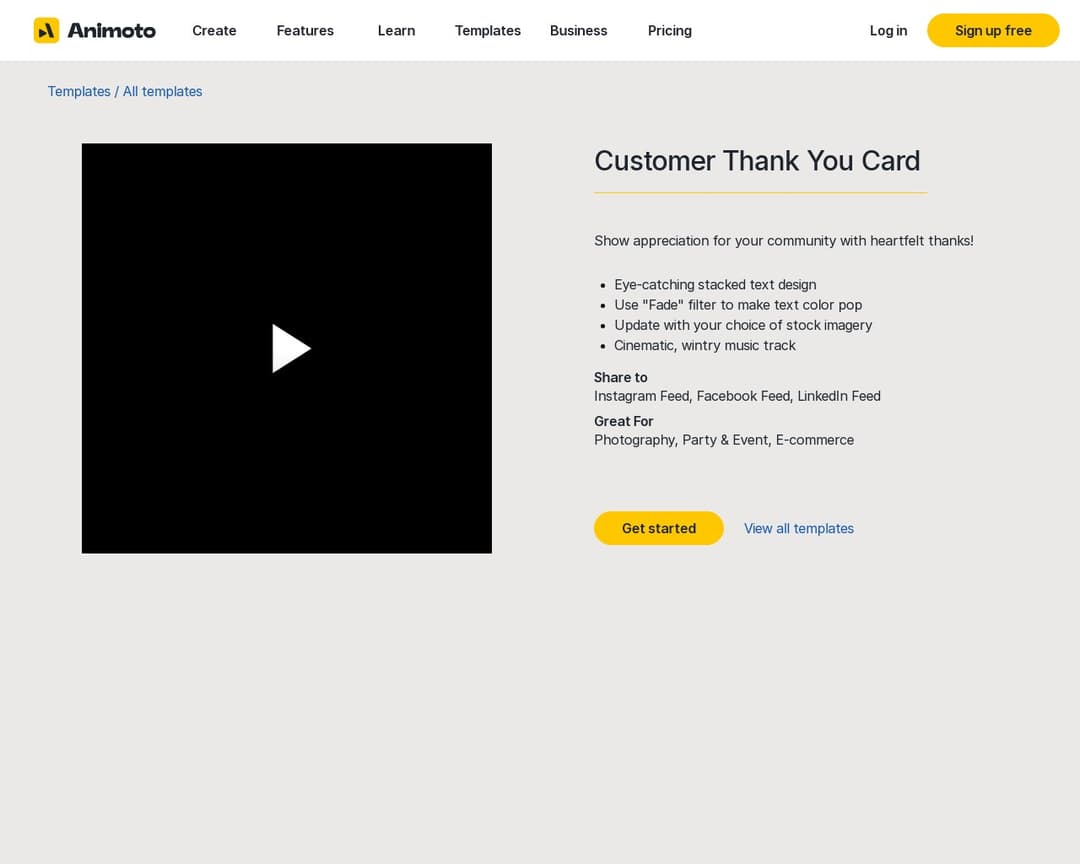Click the Share to label

coord(620,377)
